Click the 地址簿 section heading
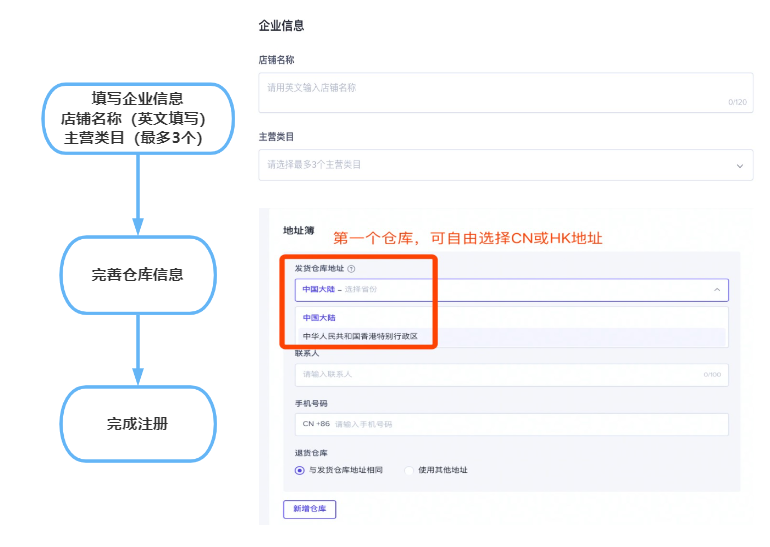Screen dimensions: 770x547 299,231
